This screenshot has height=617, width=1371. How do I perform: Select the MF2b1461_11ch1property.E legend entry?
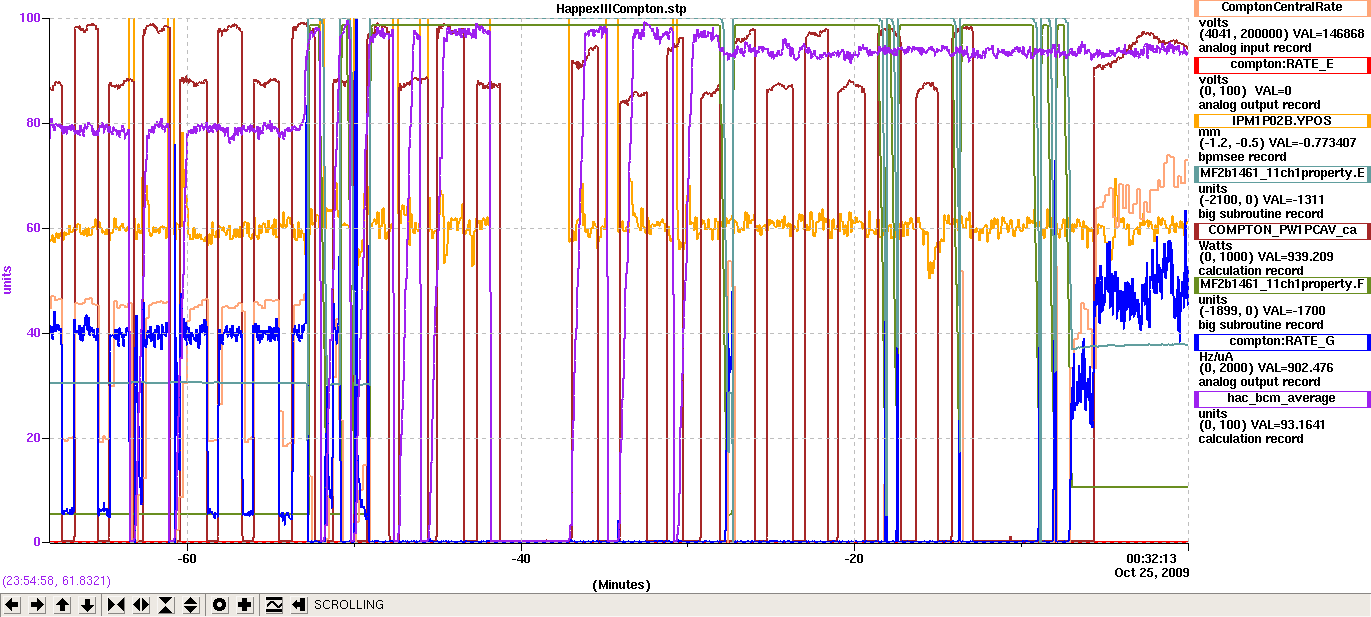tap(1283, 174)
